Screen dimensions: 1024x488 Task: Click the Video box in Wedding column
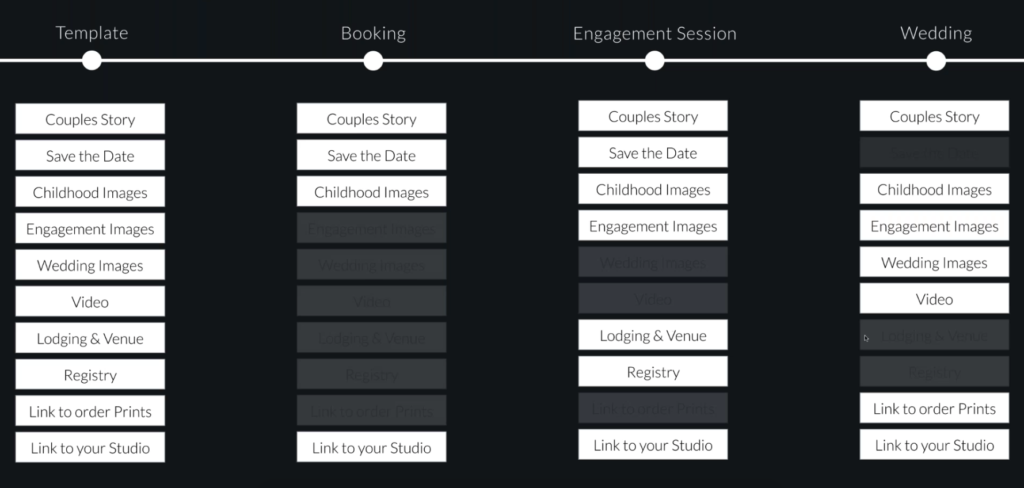point(935,299)
